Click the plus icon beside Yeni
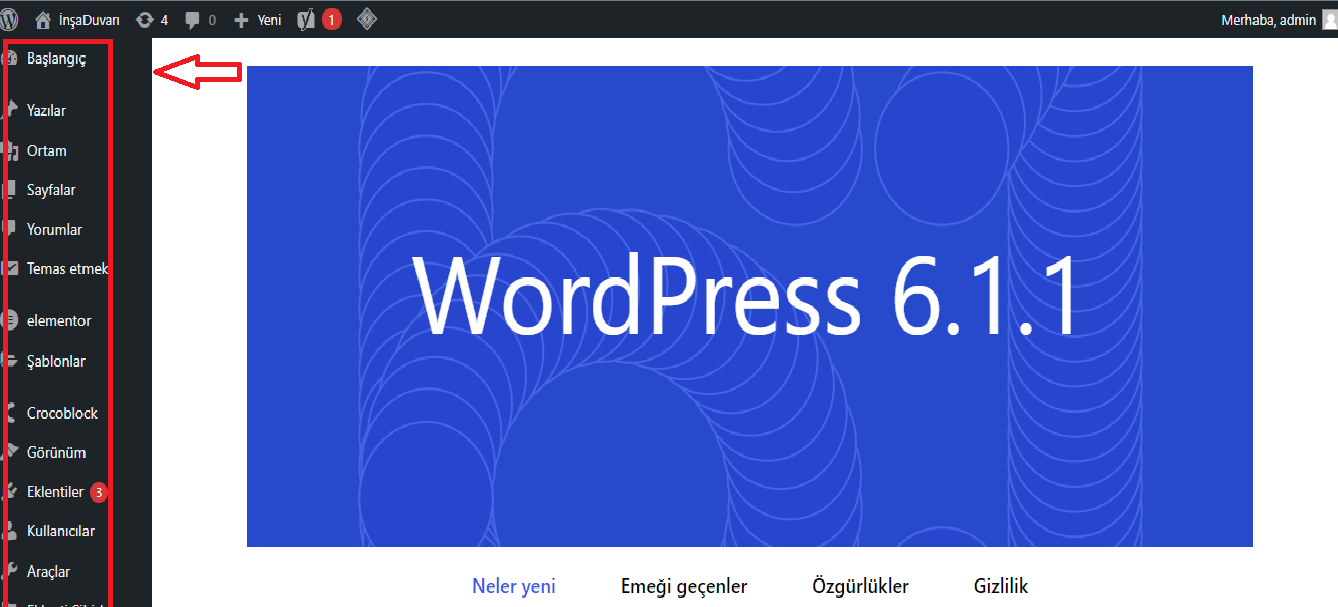Viewport: 1338px width, 607px height. (x=241, y=19)
